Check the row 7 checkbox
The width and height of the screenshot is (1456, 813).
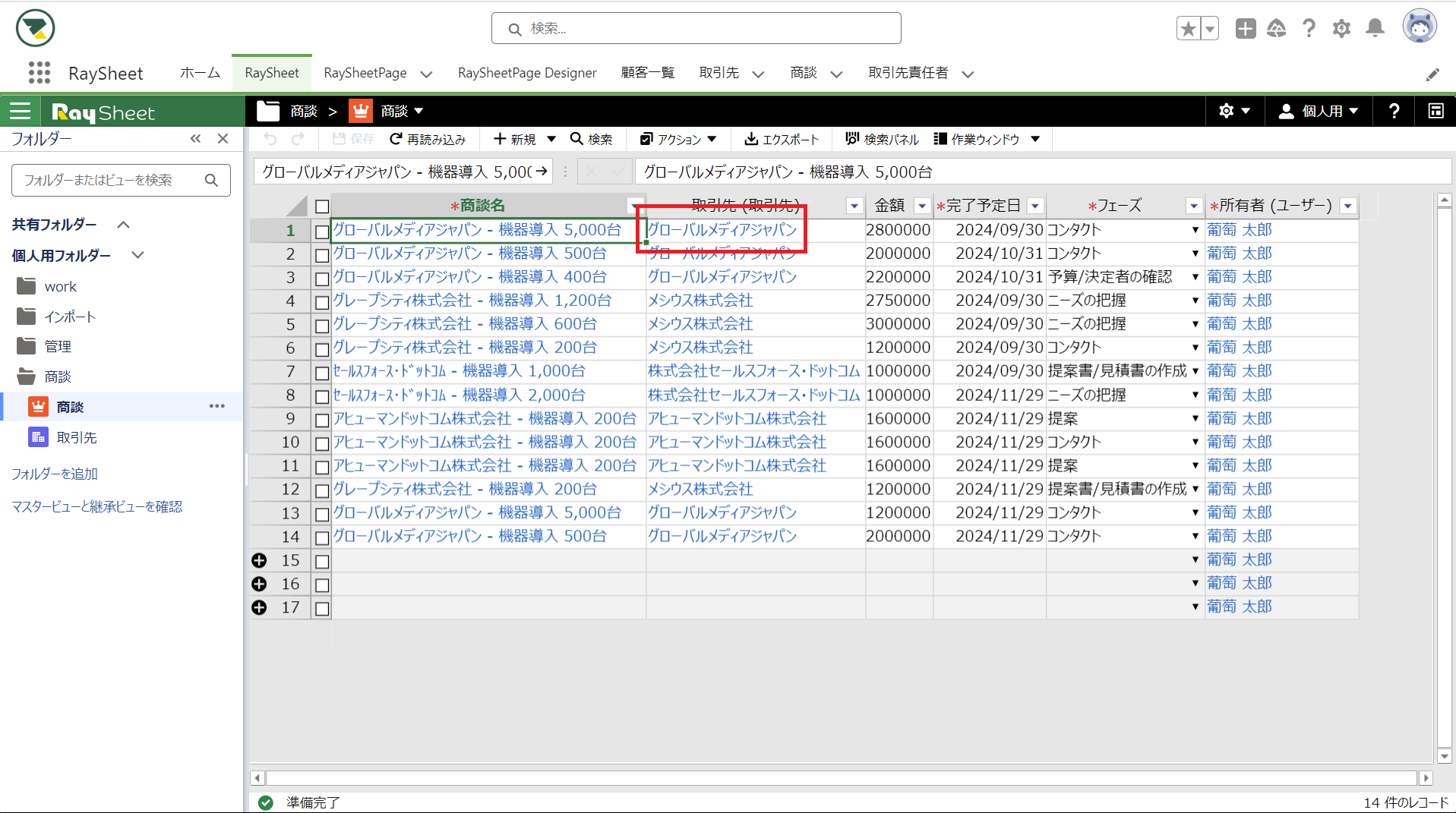click(322, 373)
